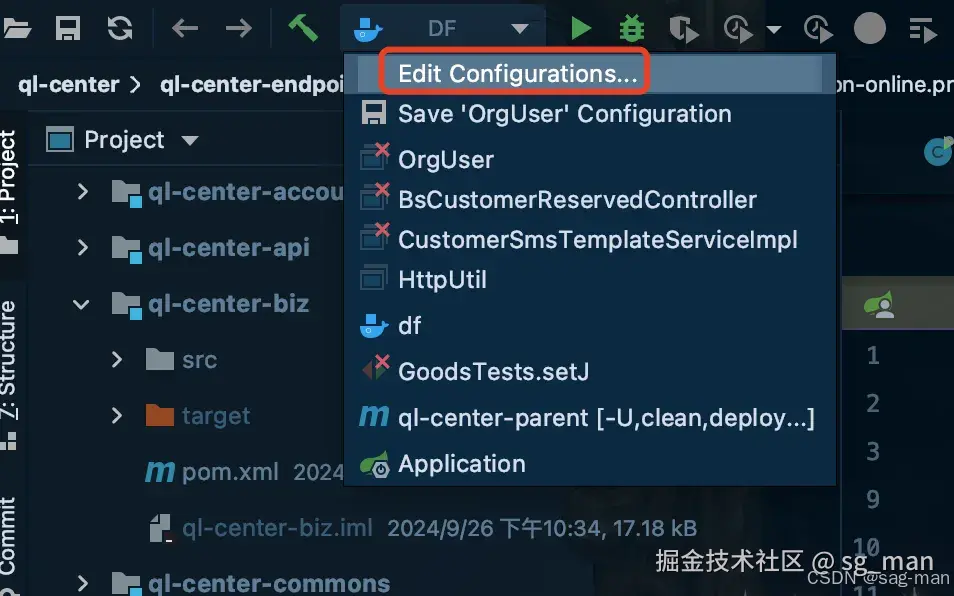Run configuration with green play icon

click(x=581, y=28)
